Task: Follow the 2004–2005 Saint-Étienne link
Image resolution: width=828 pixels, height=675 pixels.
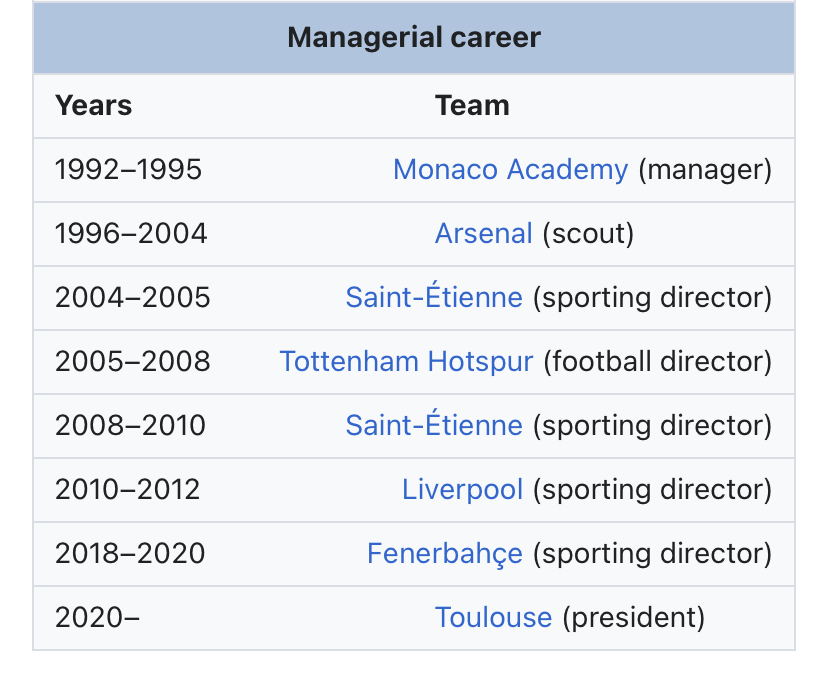Action: tap(434, 296)
